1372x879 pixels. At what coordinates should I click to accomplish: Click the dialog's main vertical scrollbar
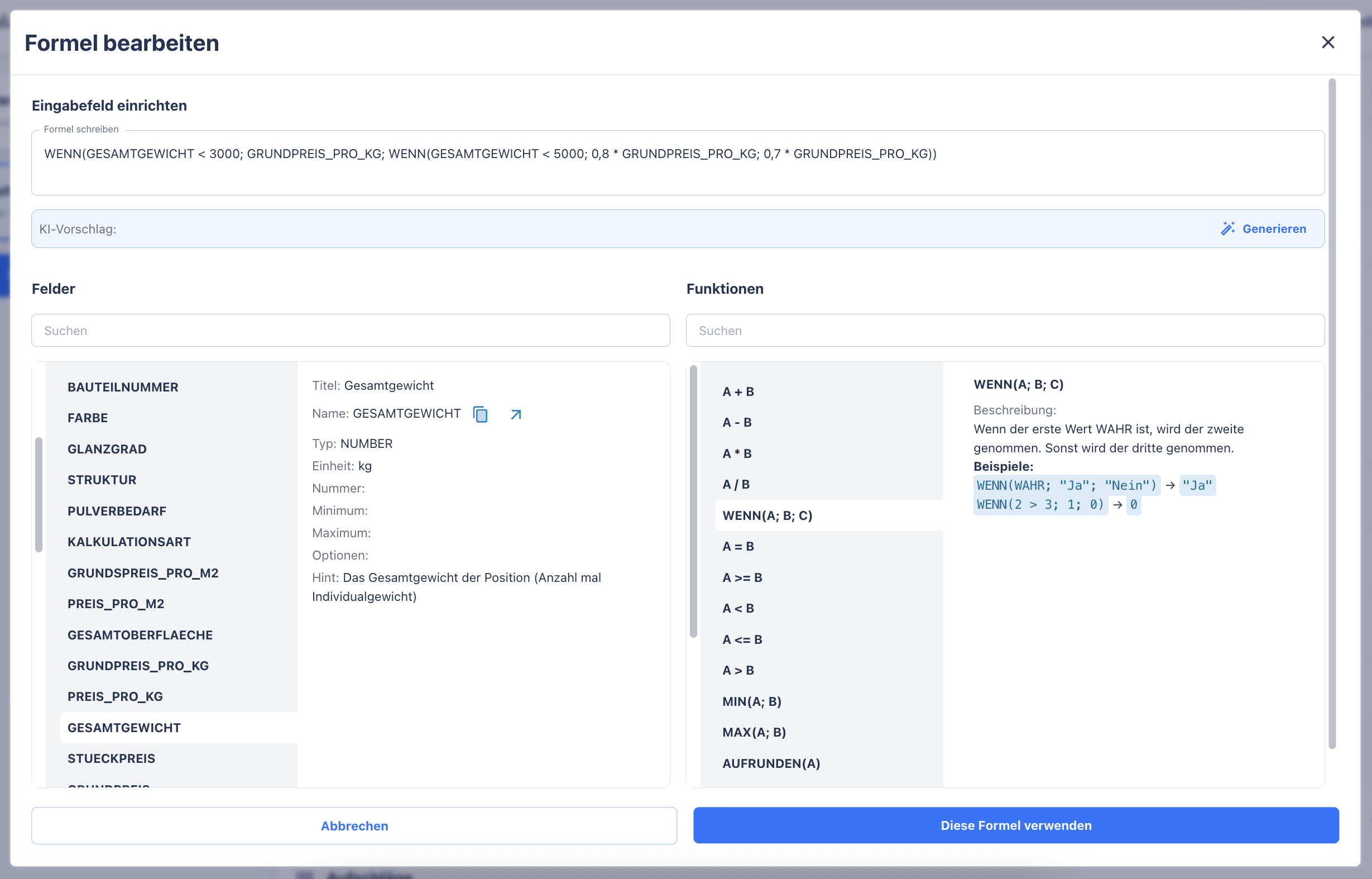pos(1331,413)
